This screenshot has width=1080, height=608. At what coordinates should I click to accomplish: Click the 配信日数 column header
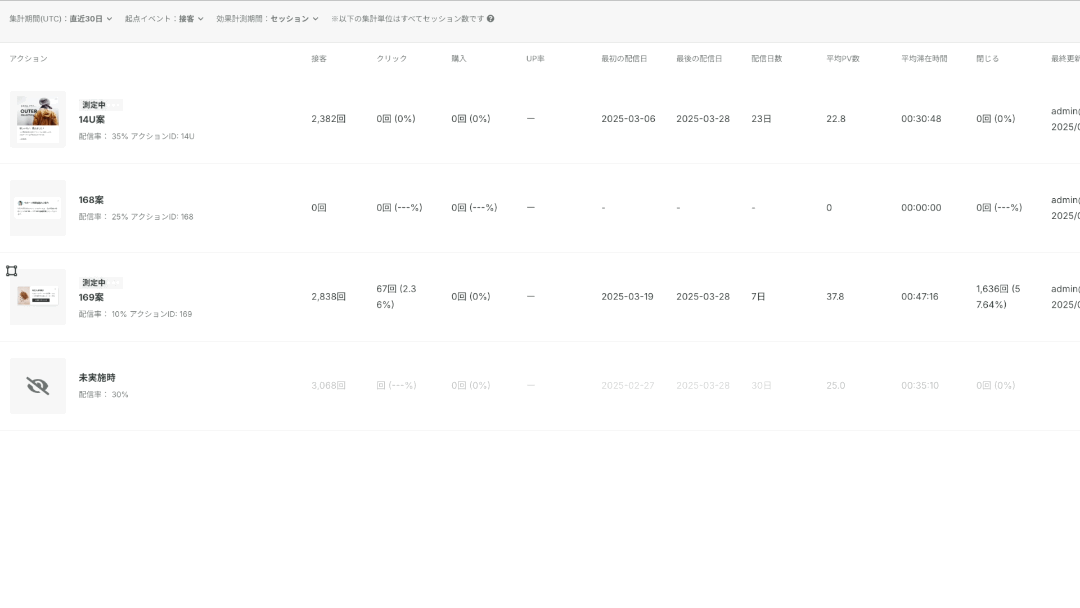click(x=767, y=59)
